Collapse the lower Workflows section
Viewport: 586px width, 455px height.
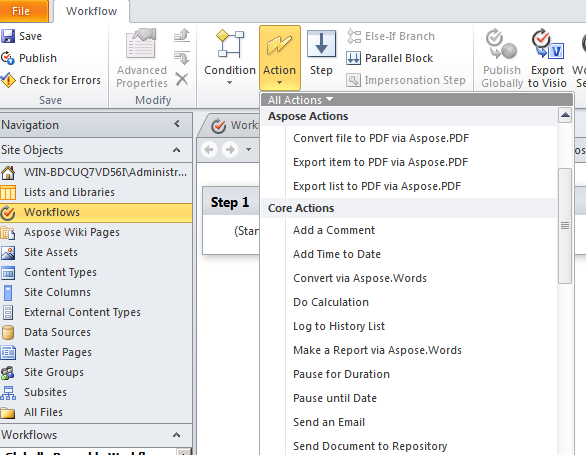[176, 435]
